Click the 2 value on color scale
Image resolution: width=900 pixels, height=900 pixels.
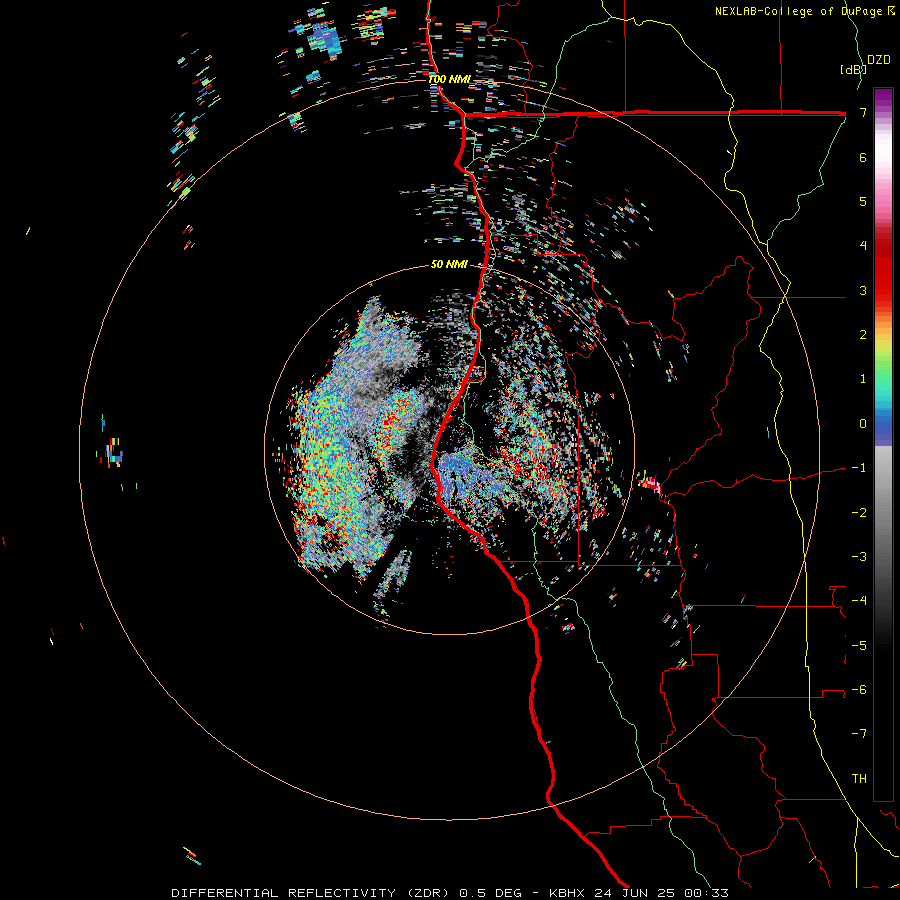(863, 335)
